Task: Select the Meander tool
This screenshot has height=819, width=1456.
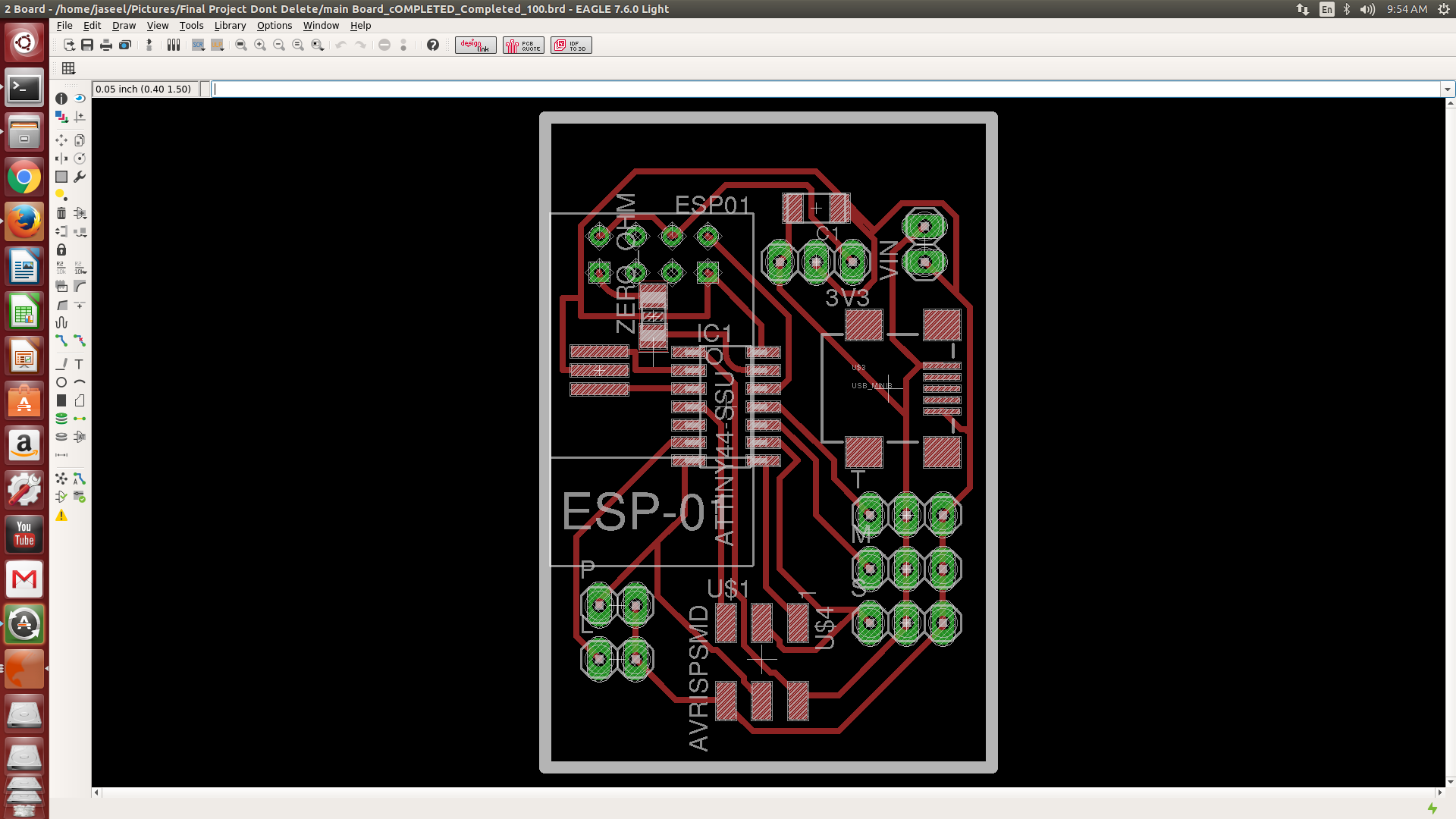Action: click(x=61, y=323)
